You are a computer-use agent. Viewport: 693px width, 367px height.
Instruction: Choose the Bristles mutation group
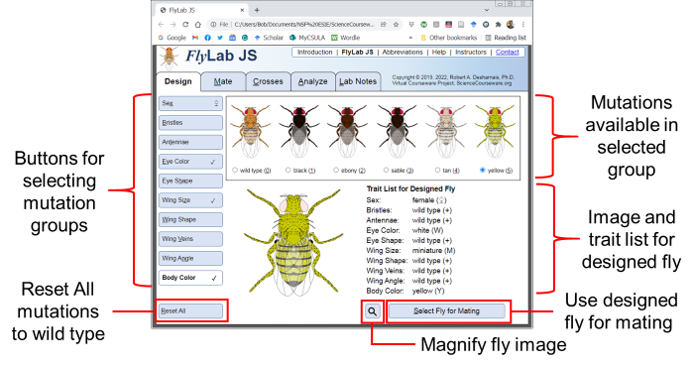[x=190, y=123]
